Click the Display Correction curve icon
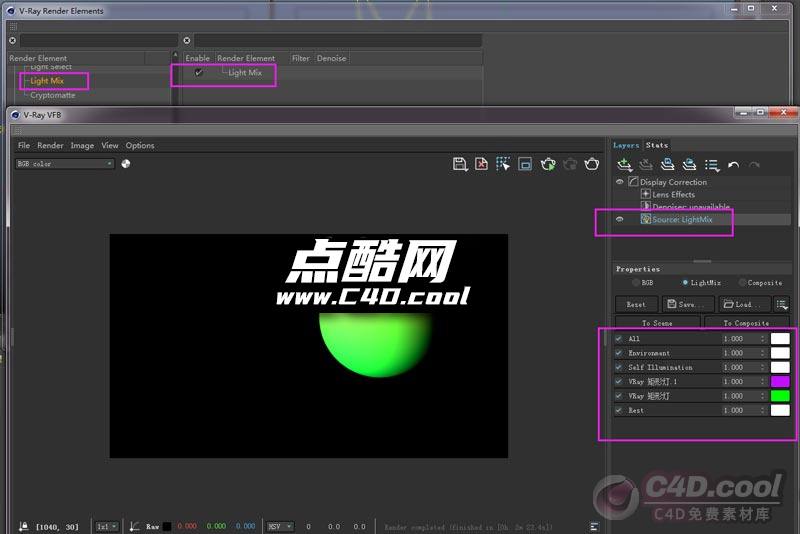 coord(633,181)
